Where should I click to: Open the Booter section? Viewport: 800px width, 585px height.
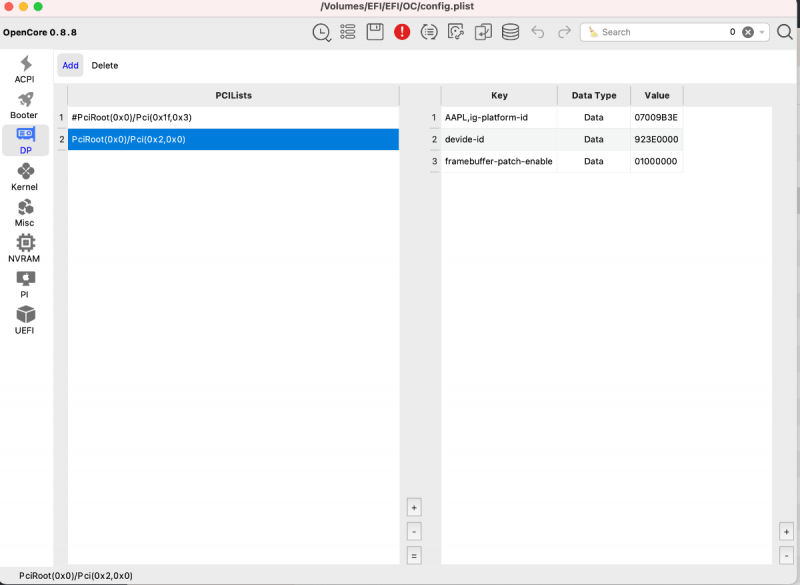coord(25,106)
